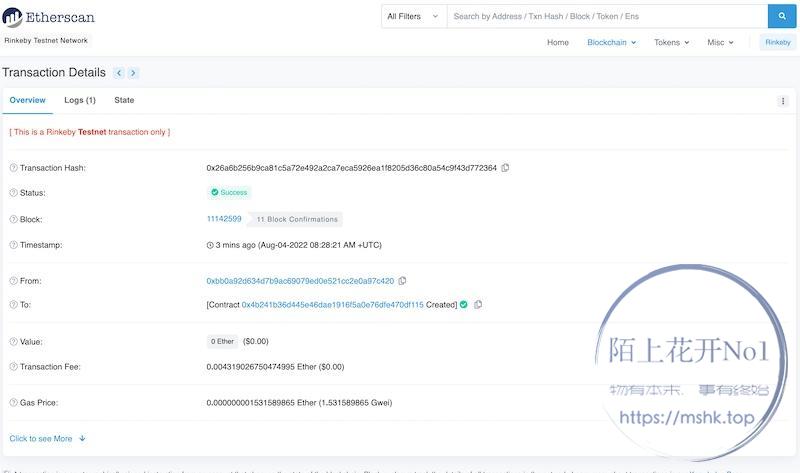This screenshot has width=800, height=473.
Task: Go to previous transaction arrow
Action: (119, 73)
